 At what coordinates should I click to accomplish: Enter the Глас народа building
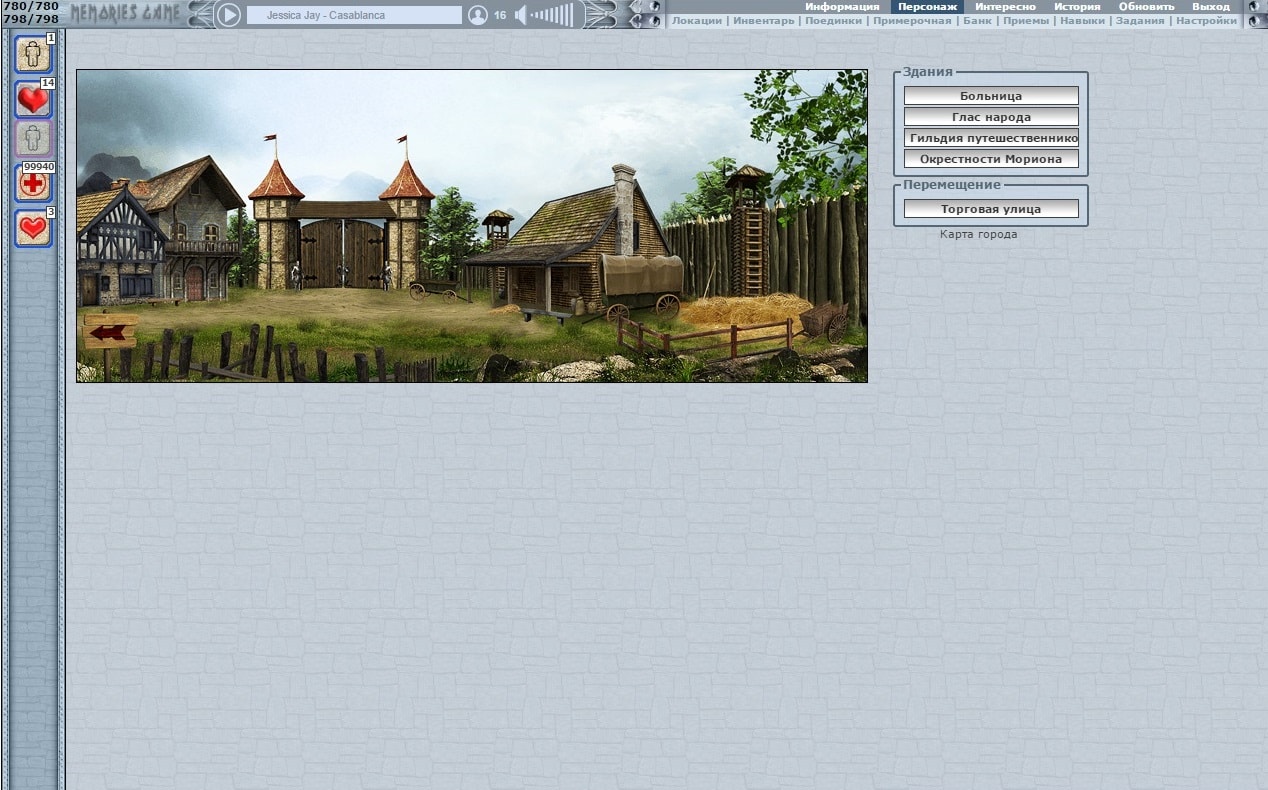(x=991, y=117)
